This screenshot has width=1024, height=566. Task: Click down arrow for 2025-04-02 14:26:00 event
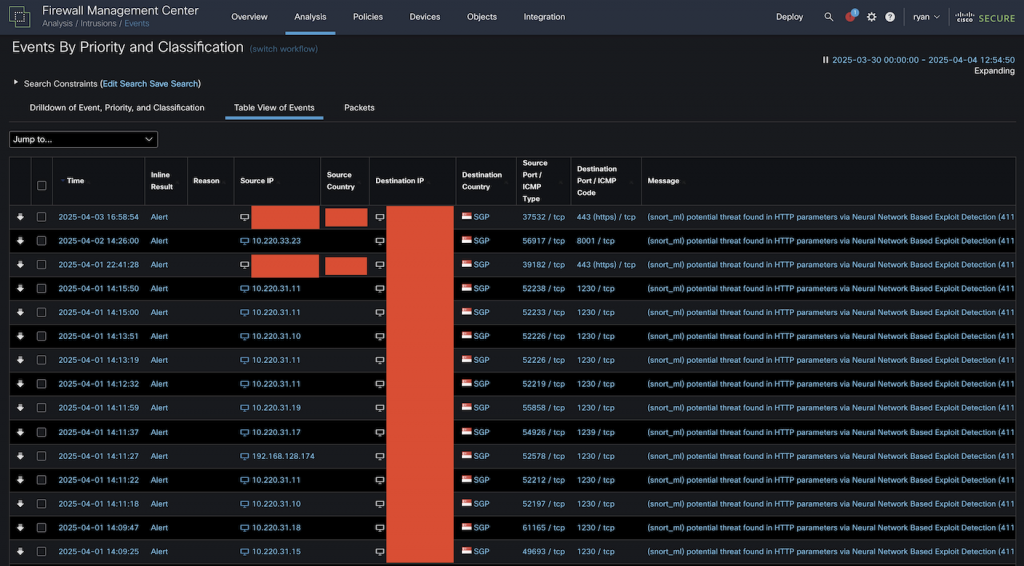(20, 241)
